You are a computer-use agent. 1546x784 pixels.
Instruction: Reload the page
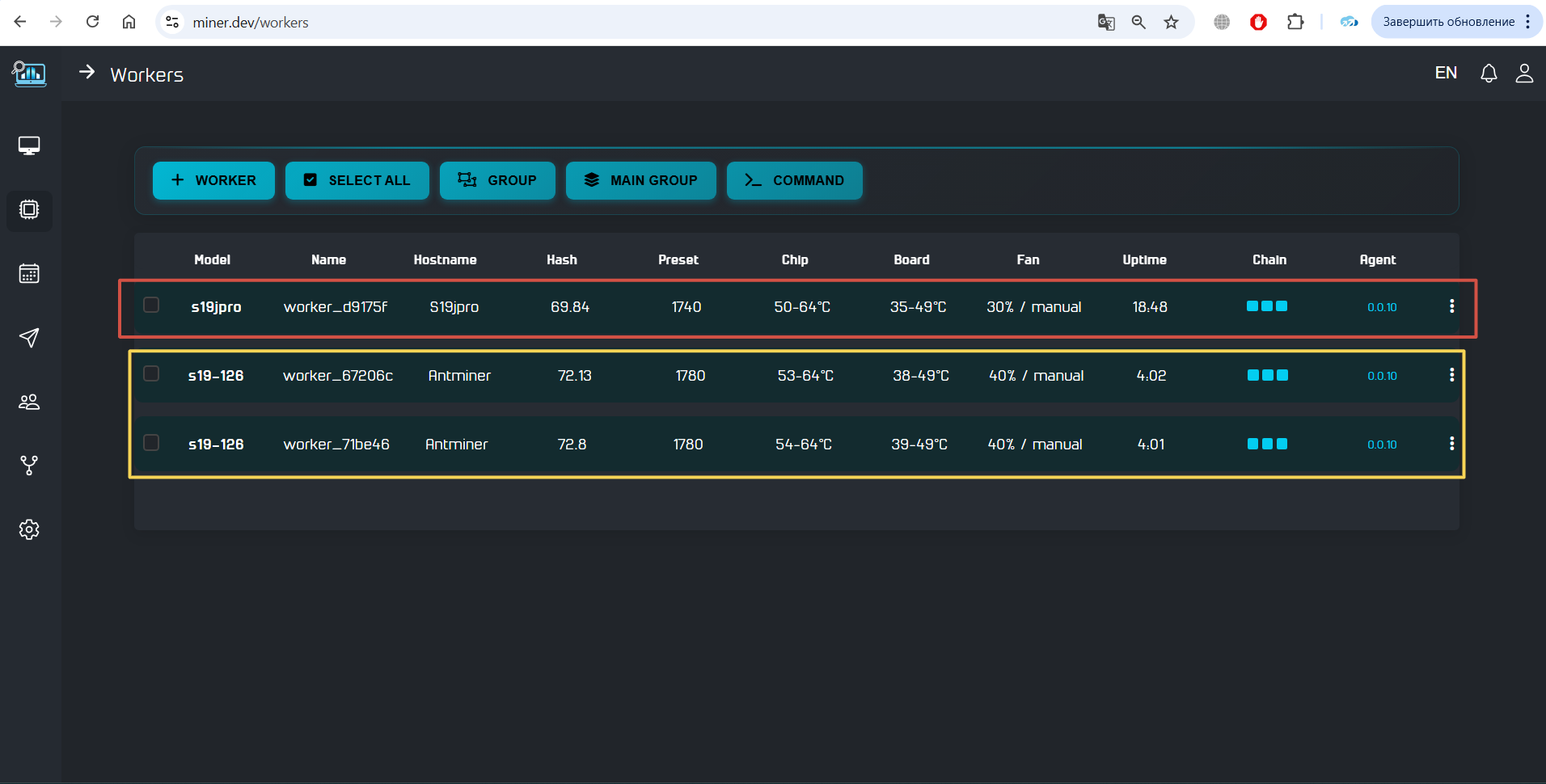point(92,22)
